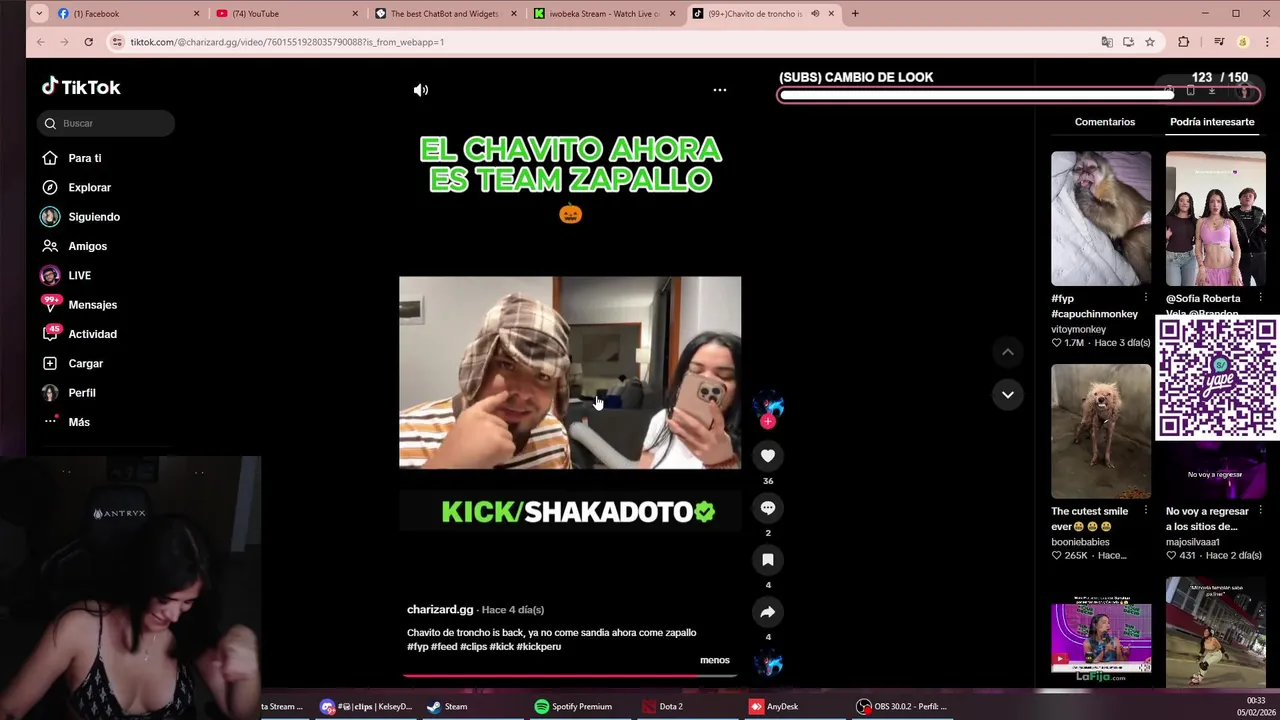This screenshot has width=1280, height=720.
Task: Click the address bar URL
Action: (287, 42)
